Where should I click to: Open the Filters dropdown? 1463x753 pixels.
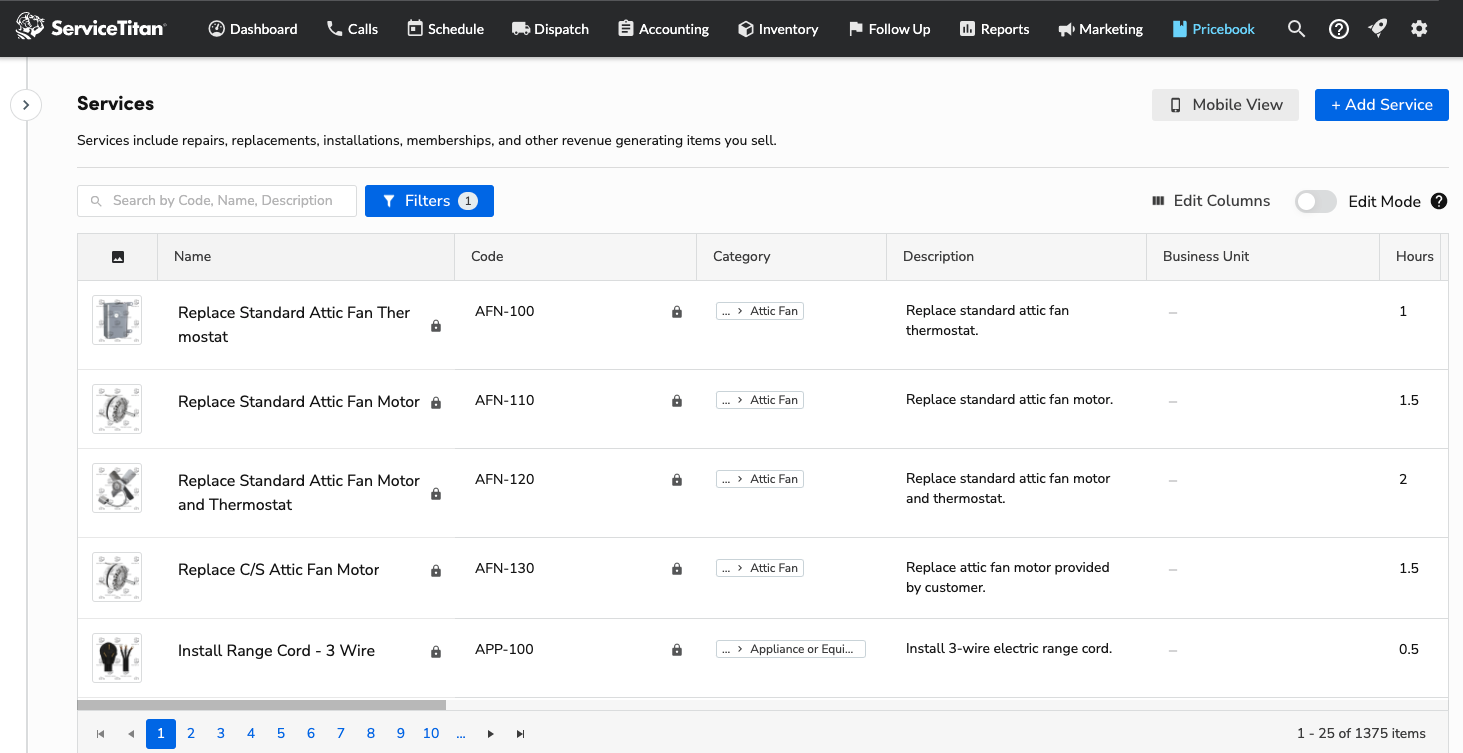[x=429, y=201]
